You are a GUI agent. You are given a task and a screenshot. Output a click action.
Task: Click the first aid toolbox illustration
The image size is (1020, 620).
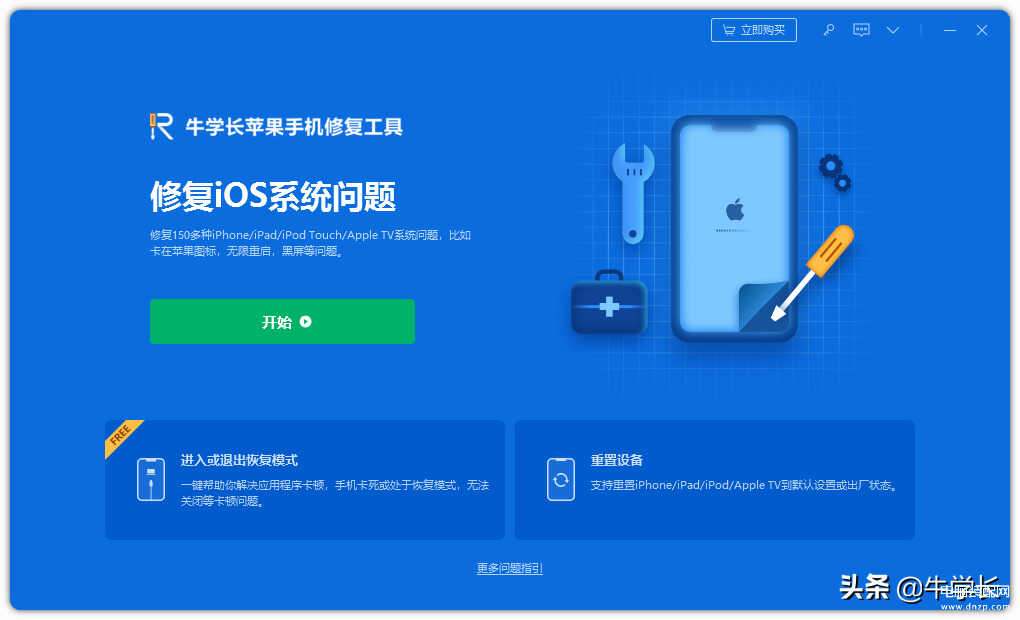click(609, 303)
